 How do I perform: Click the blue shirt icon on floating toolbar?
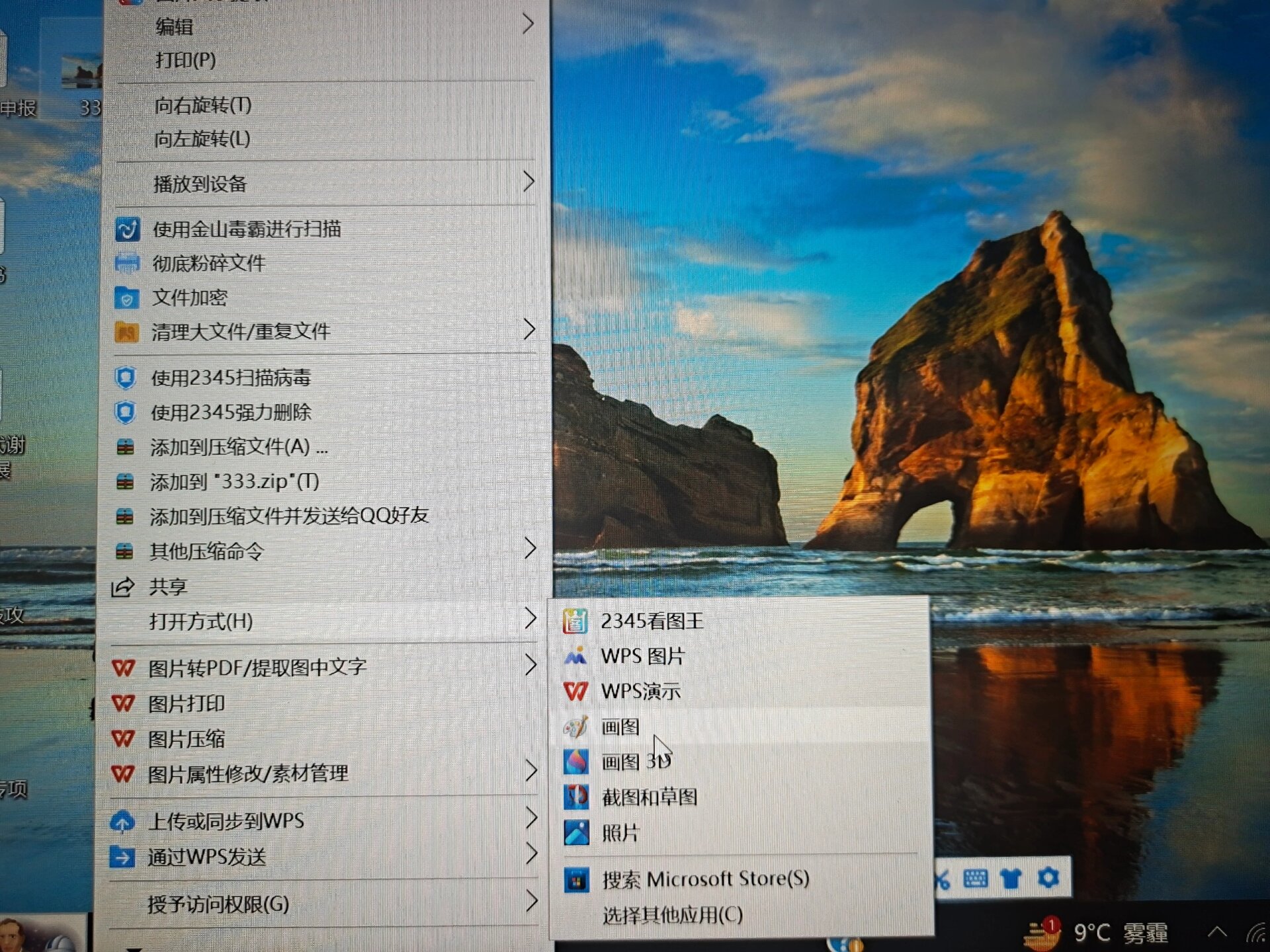click(x=1011, y=879)
